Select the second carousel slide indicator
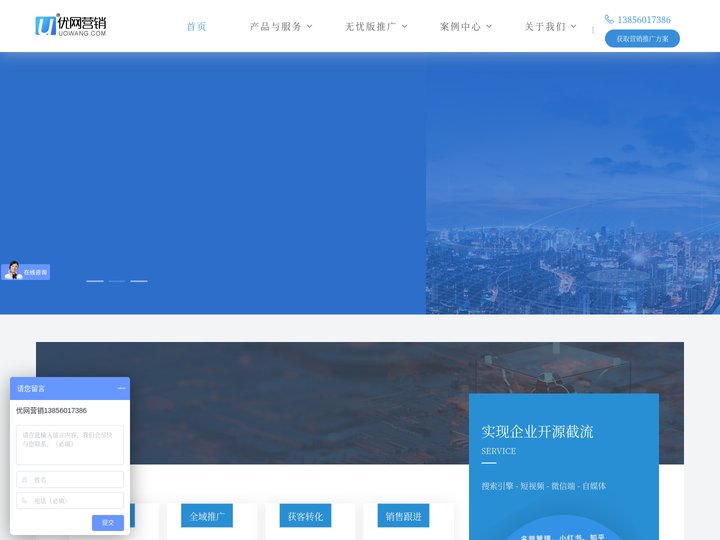 (117, 281)
